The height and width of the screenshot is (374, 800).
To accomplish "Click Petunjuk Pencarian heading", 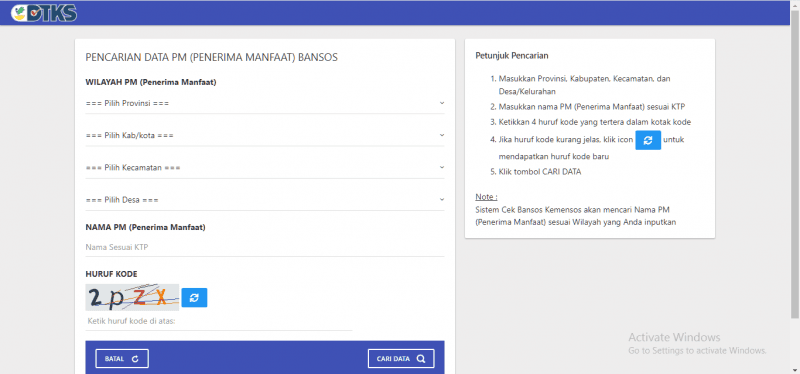I will [x=512, y=55].
